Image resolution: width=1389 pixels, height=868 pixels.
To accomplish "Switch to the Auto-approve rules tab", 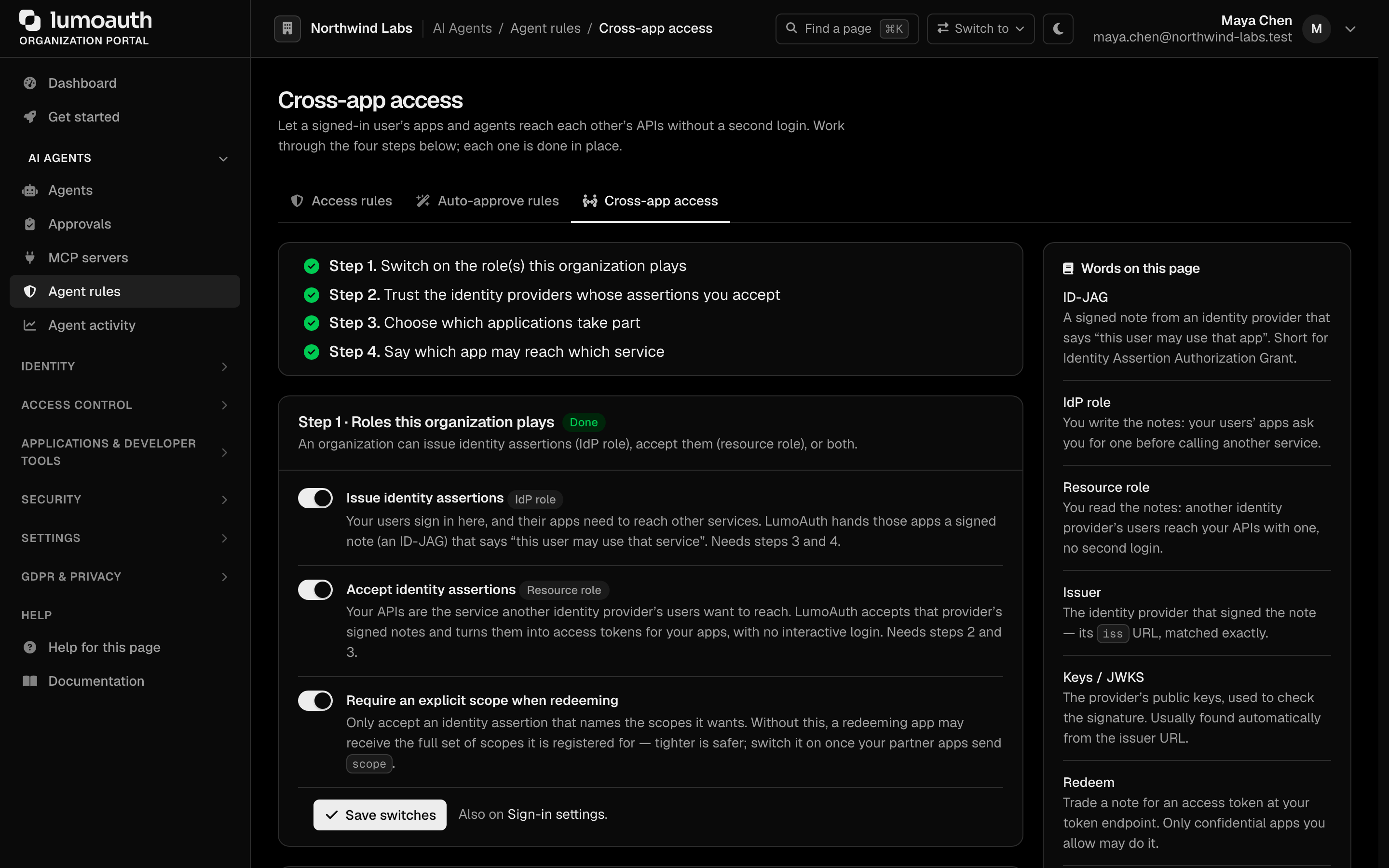I will pyautogui.click(x=487, y=201).
